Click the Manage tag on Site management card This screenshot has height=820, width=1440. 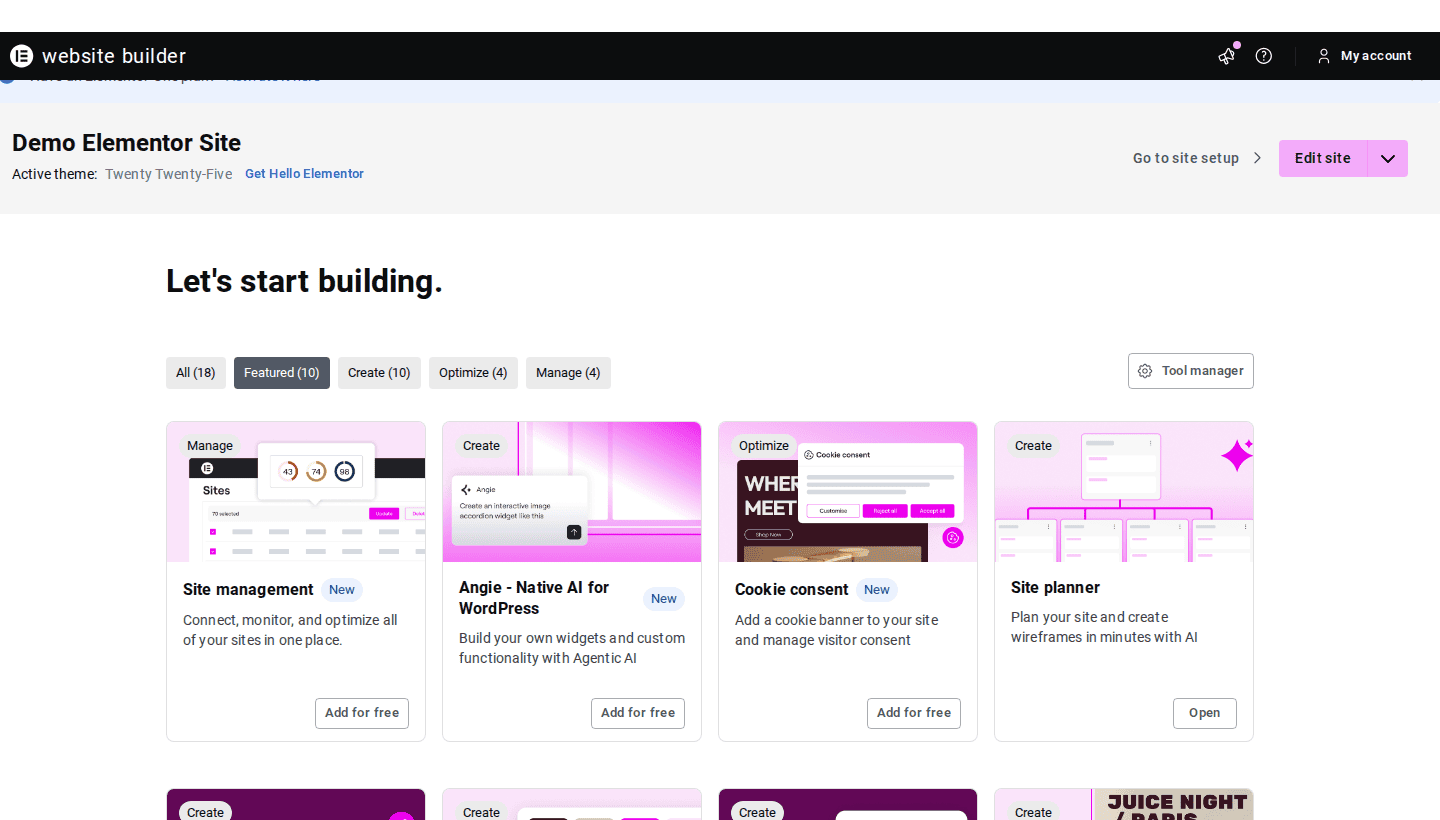210,446
